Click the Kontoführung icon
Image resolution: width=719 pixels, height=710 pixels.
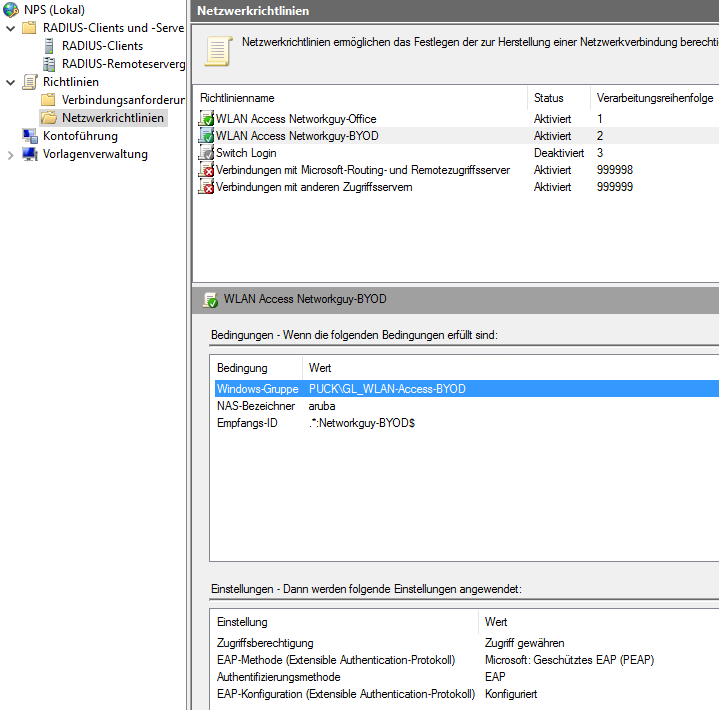[x=30, y=136]
